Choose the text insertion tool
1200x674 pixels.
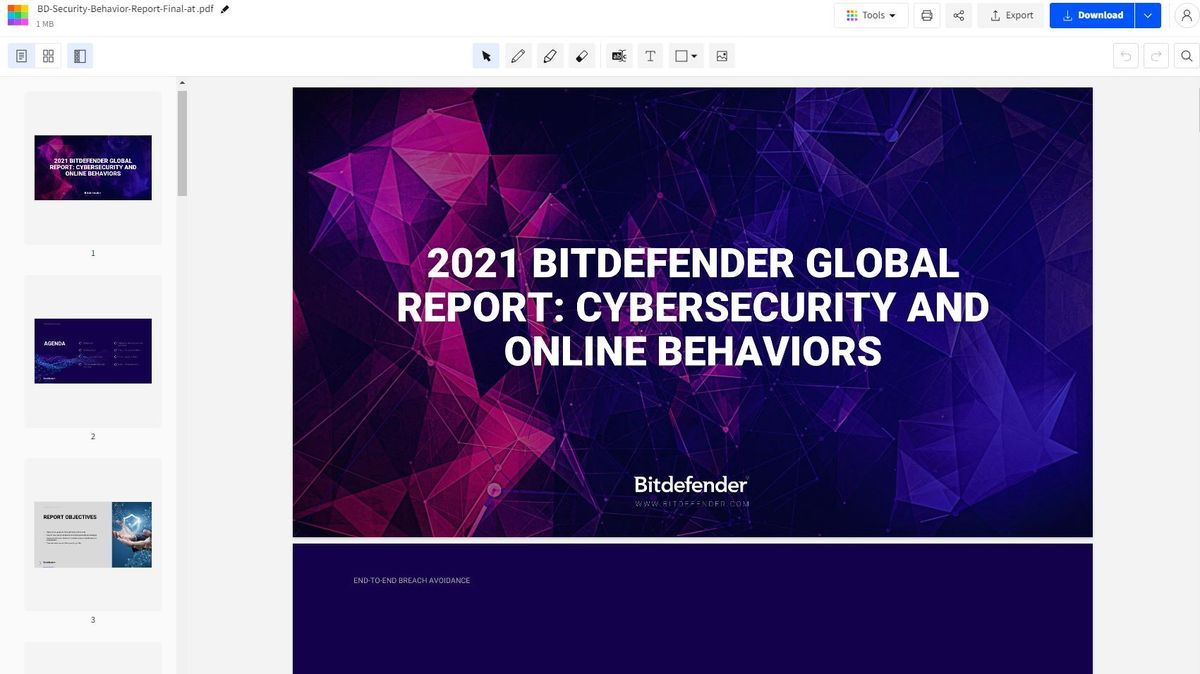[x=650, y=56]
